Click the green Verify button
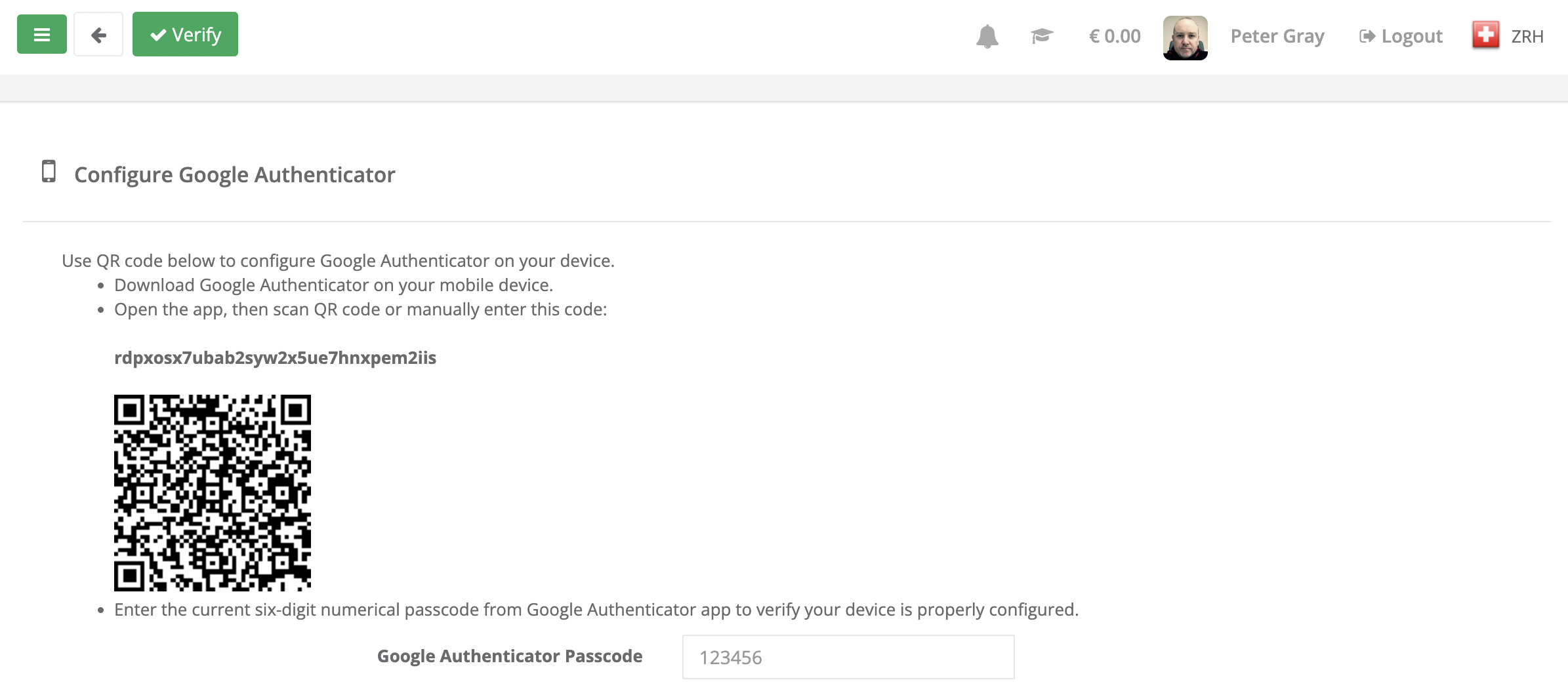 (x=185, y=34)
